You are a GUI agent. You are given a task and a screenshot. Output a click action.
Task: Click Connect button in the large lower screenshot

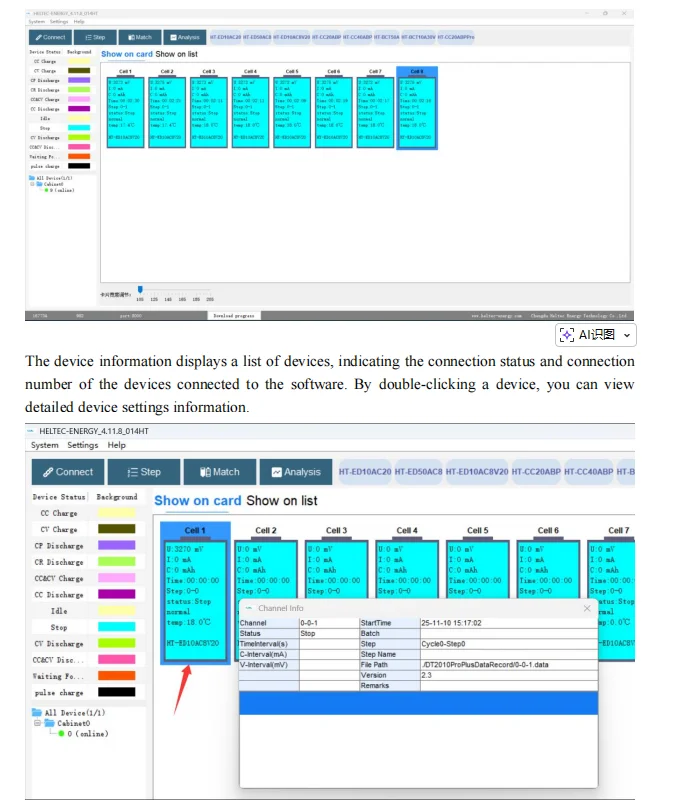tap(68, 472)
